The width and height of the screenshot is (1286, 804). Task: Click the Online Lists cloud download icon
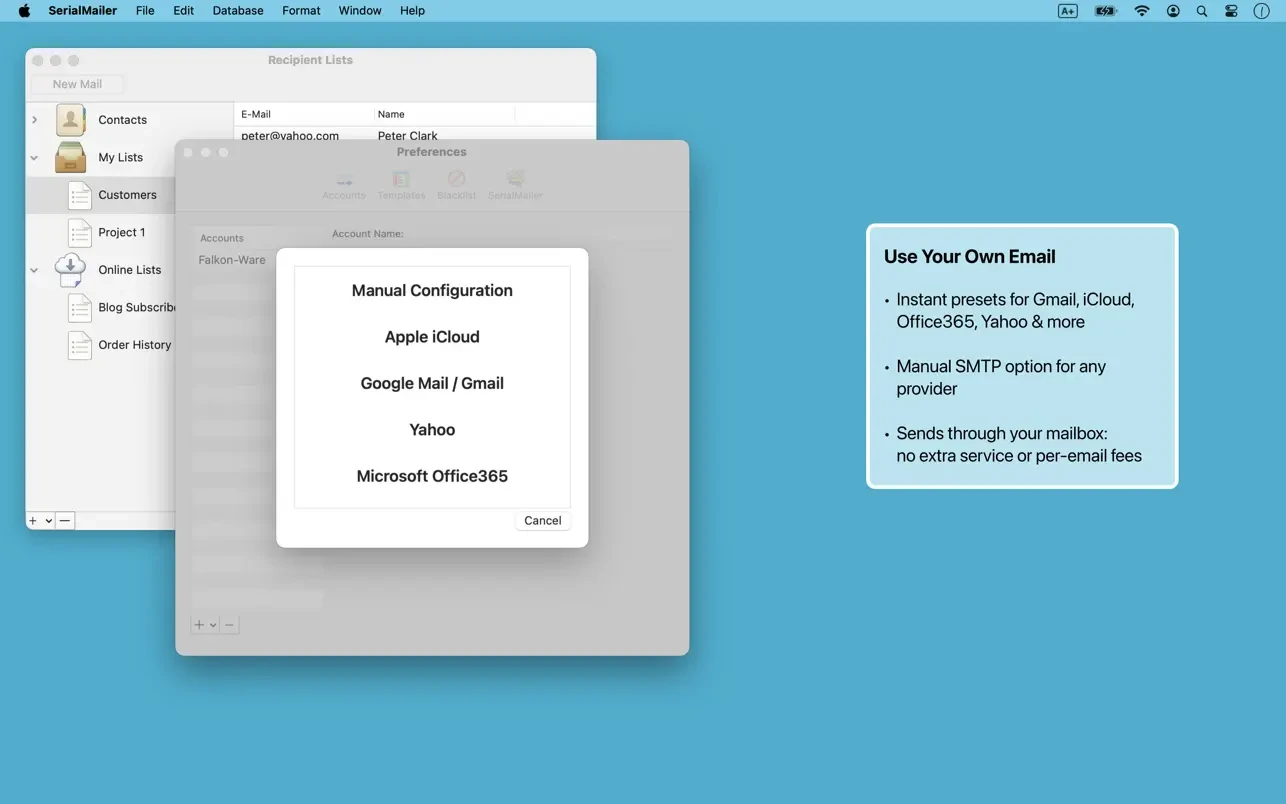71,270
